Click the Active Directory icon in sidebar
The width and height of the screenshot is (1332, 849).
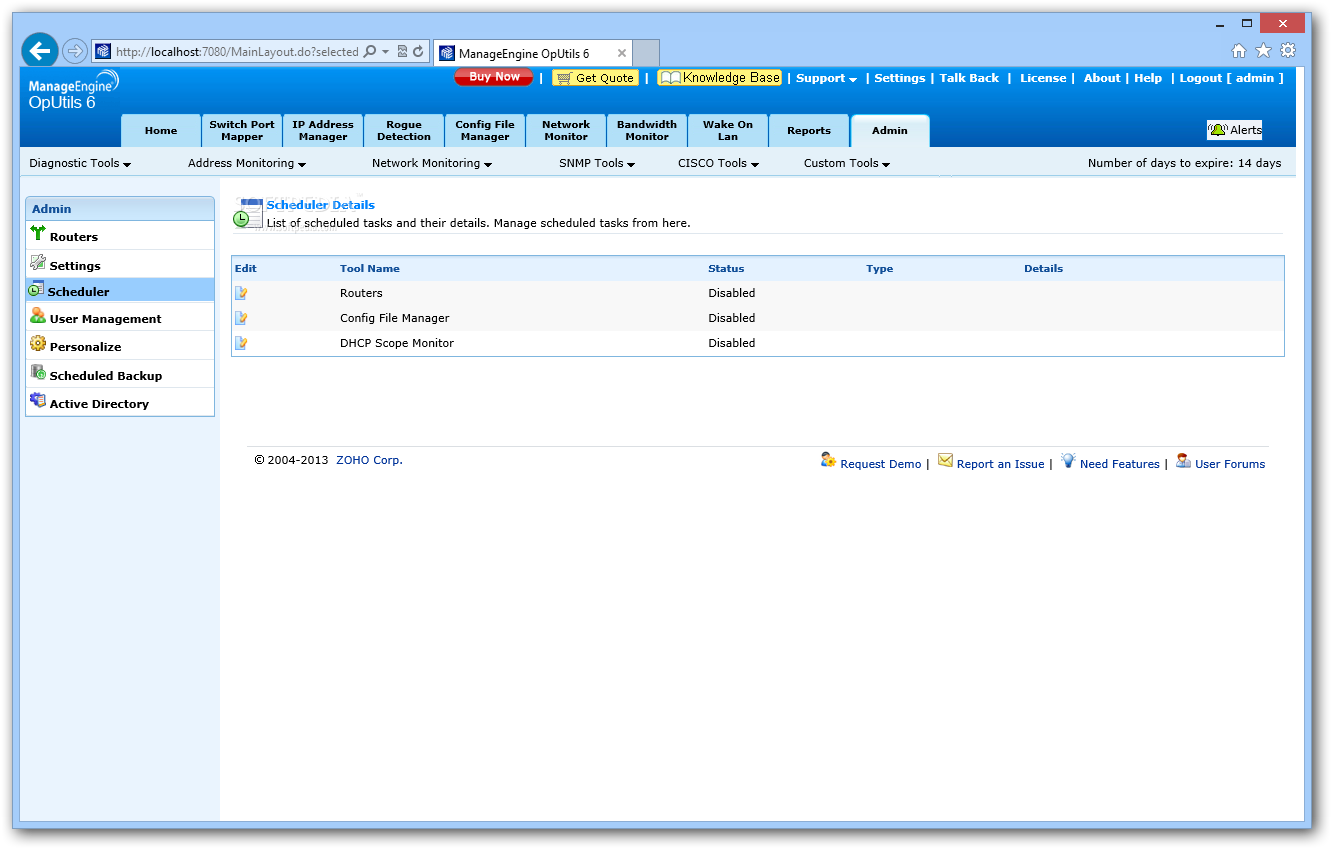click(38, 400)
